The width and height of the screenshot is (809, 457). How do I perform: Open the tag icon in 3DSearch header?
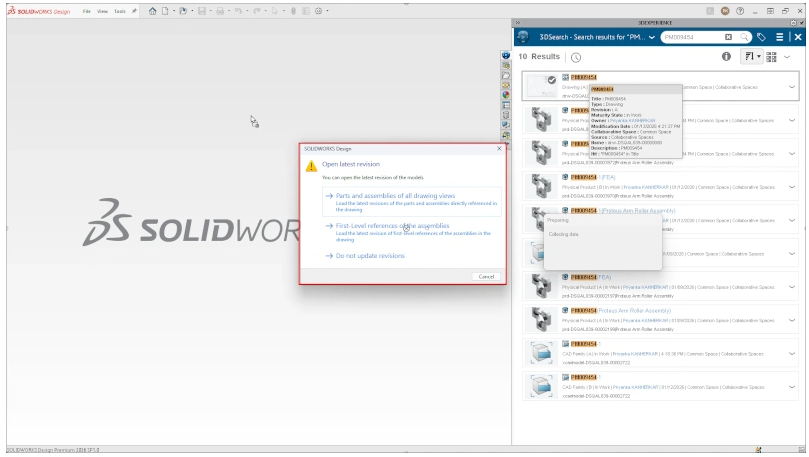pyautogui.click(x=761, y=37)
